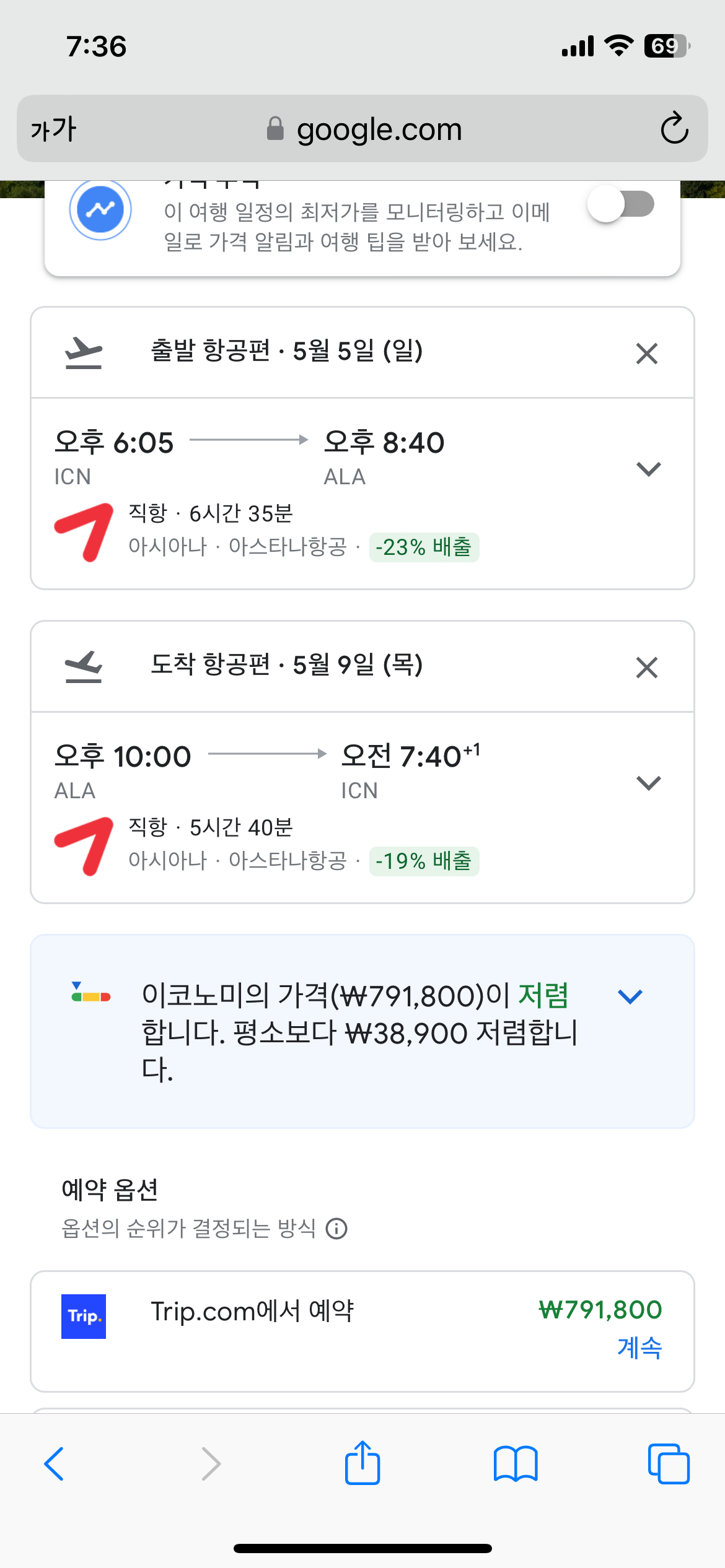The image size is (725, 1568).
Task: Tap the blue price tracking graph icon
Action: [x=100, y=210]
